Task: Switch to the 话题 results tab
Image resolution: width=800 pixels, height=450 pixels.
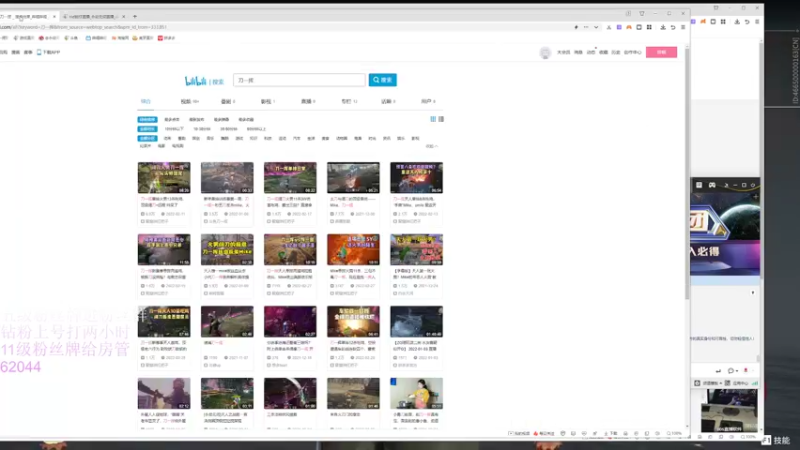Action: pyautogui.click(x=388, y=102)
